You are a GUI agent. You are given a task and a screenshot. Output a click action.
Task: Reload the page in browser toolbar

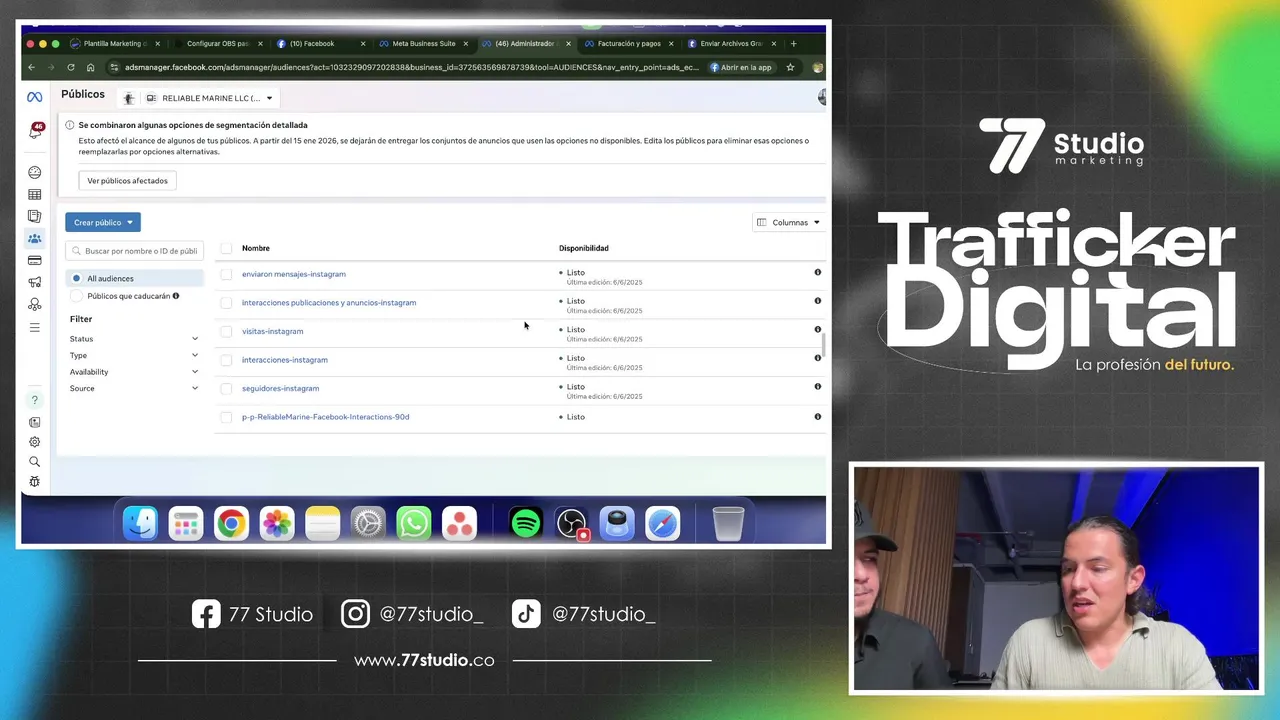pos(70,67)
